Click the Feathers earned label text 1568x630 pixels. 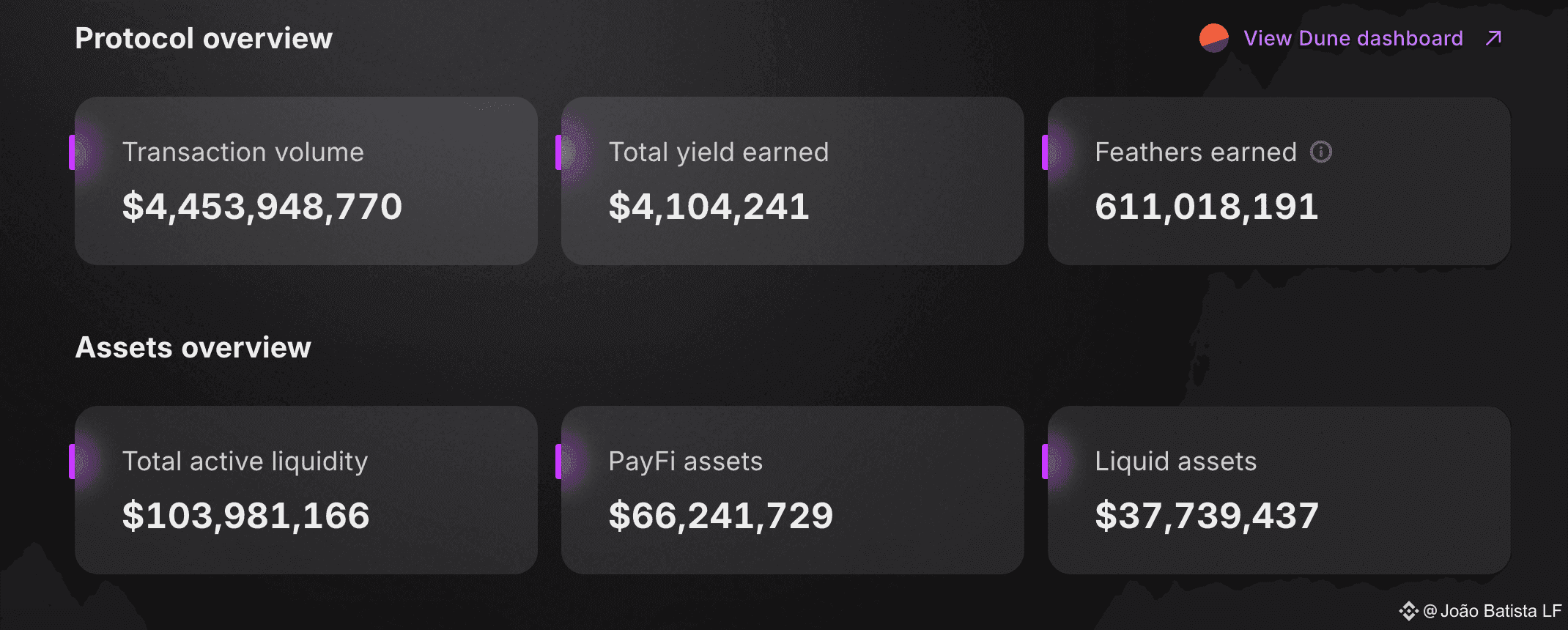pyautogui.click(x=1195, y=152)
